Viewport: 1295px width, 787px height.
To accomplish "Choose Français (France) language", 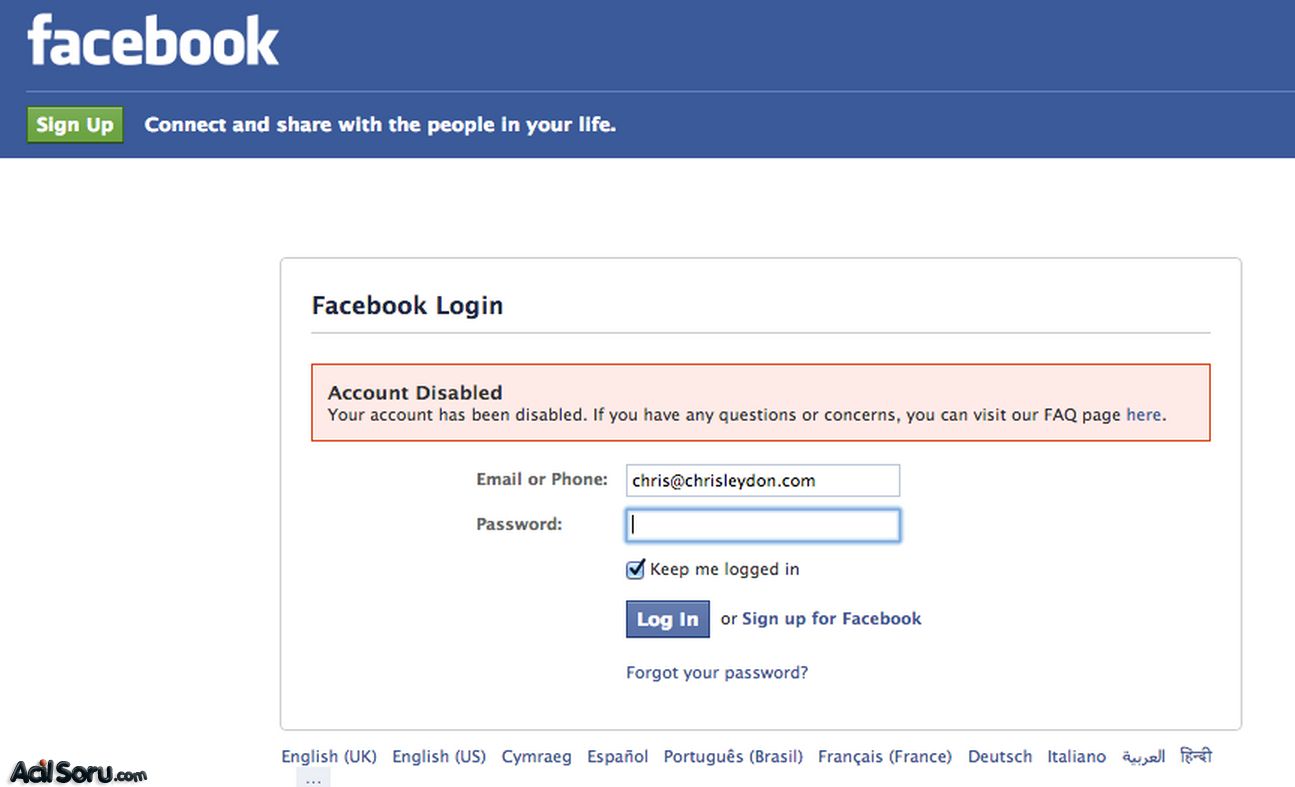I will click(x=885, y=757).
